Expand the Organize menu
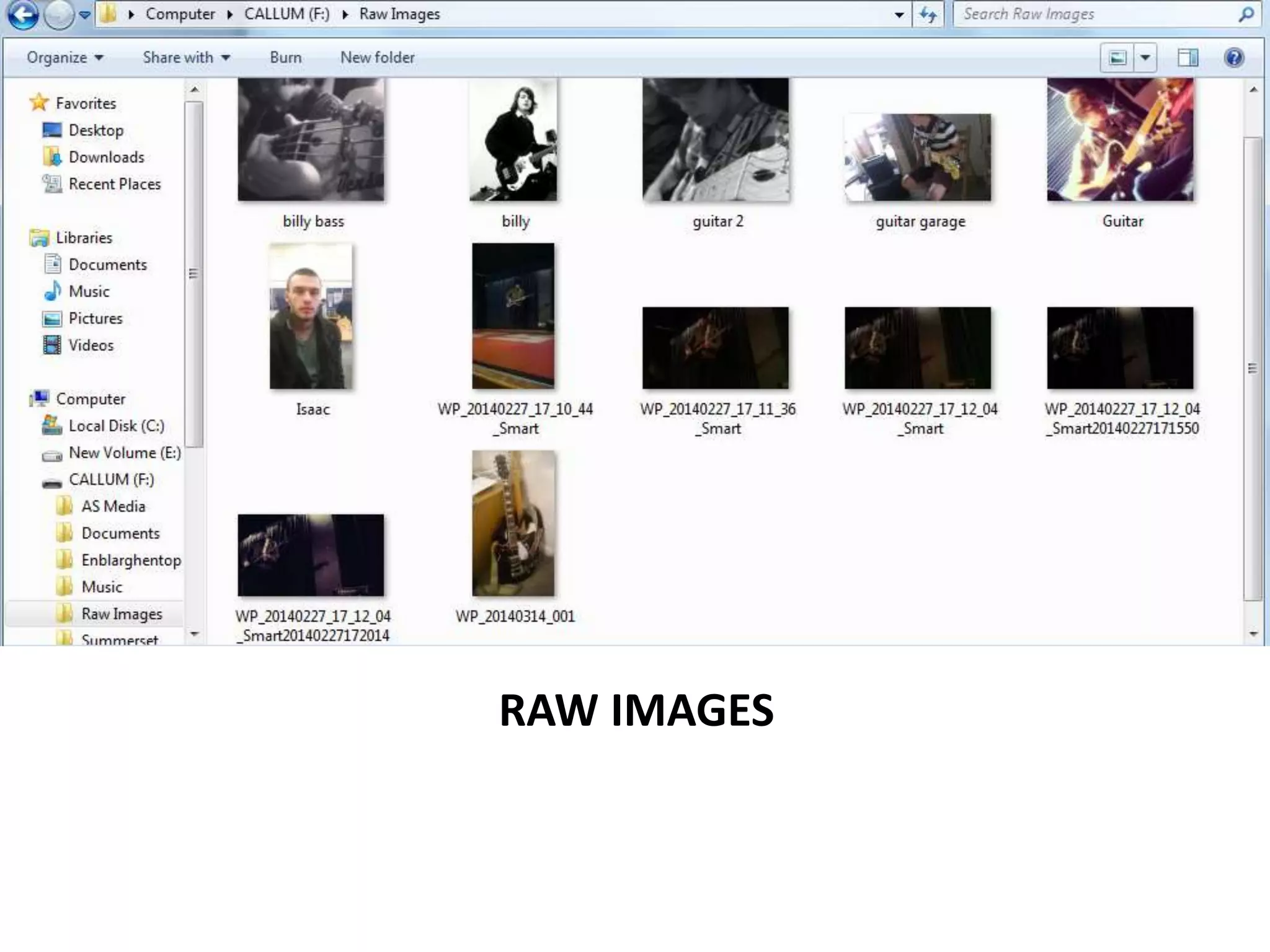The width and height of the screenshot is (1270, 952). point(64,58)
